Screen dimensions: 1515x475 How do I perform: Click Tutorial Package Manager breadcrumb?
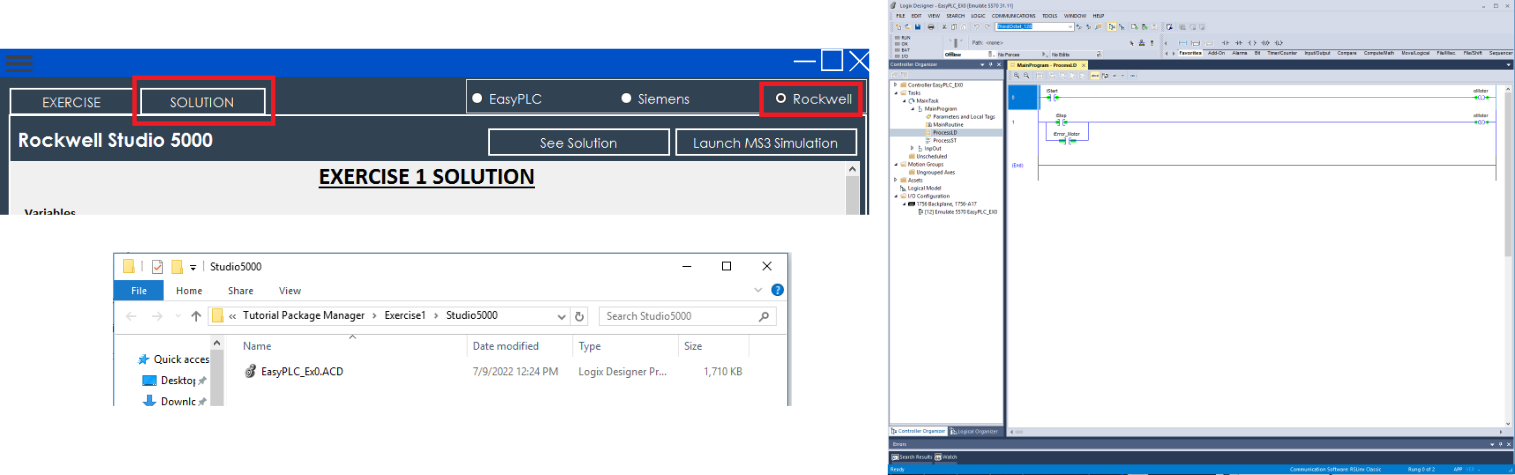304,316
